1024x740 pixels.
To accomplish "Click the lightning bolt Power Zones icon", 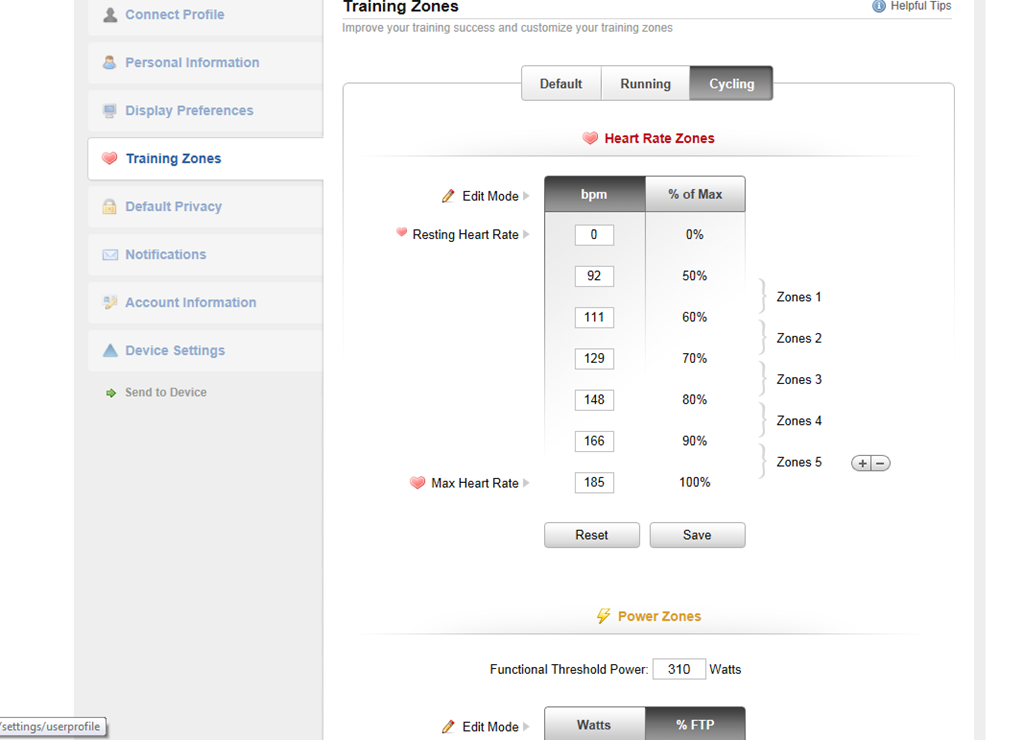I will tap(603, 616).
